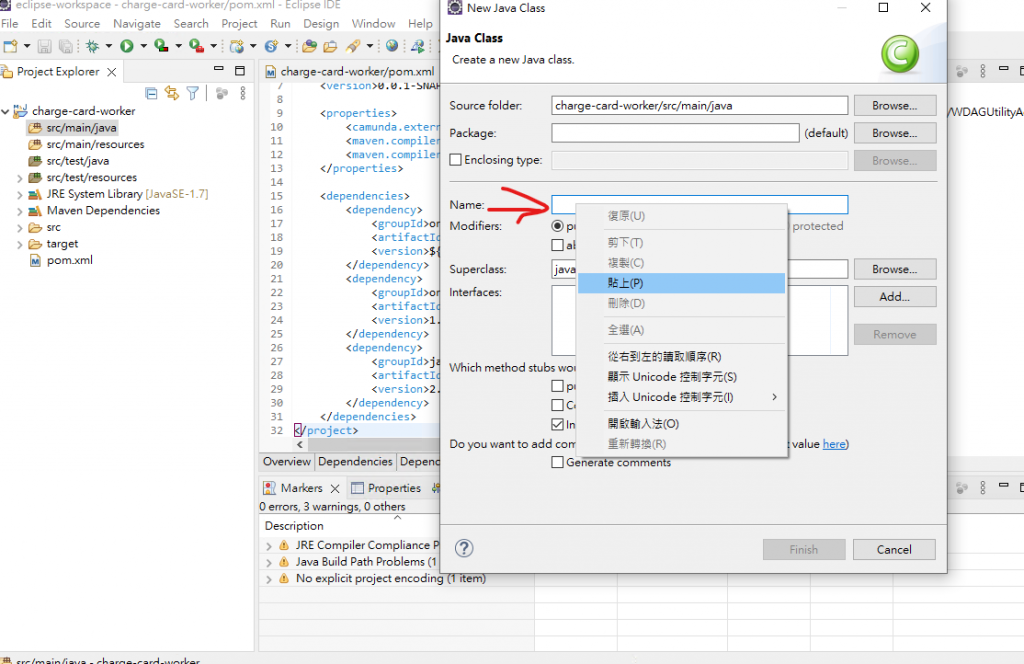The image size is (1024, 664).
Task: Toggle the Enclosing type checkbox
Action: tap(456, 159)
